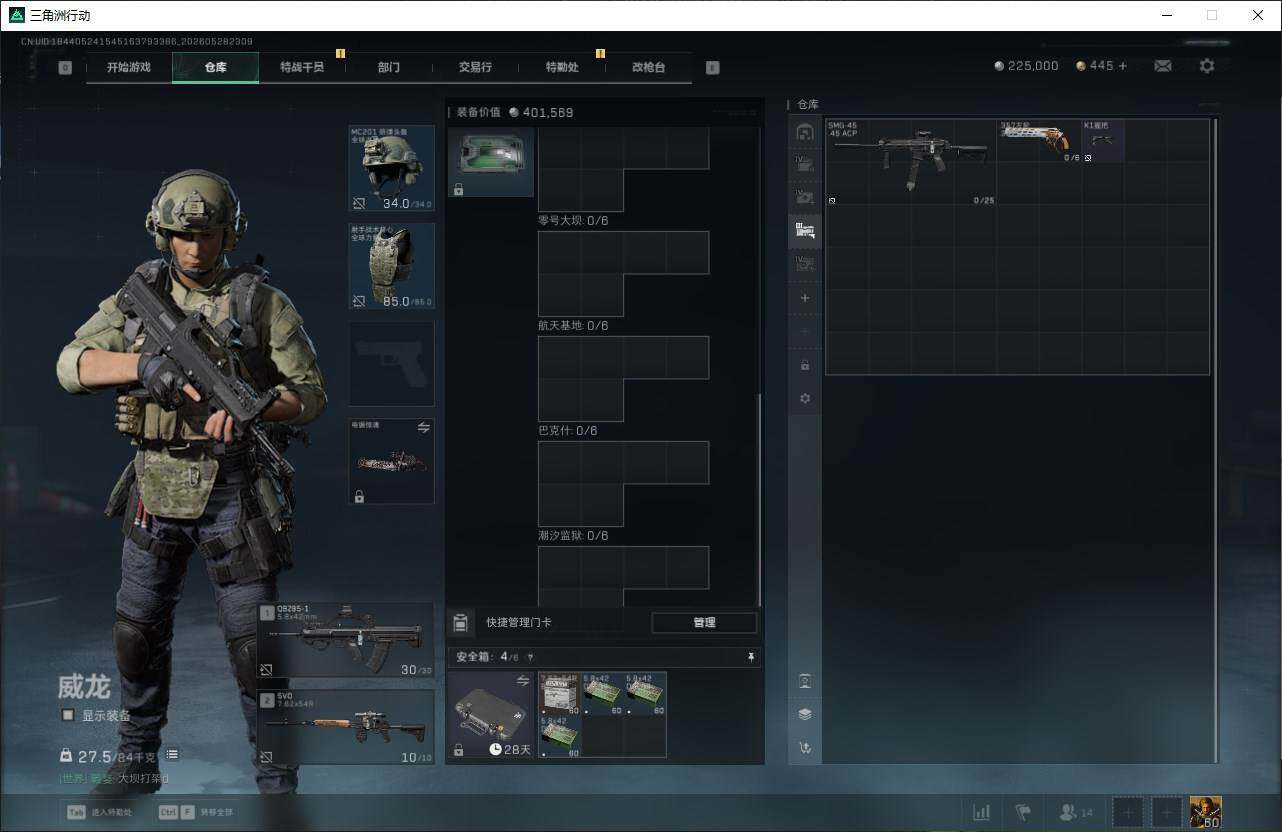
Task: Click the Ctrl F 转移全部 shortcut
Action: tap(195, 812)
